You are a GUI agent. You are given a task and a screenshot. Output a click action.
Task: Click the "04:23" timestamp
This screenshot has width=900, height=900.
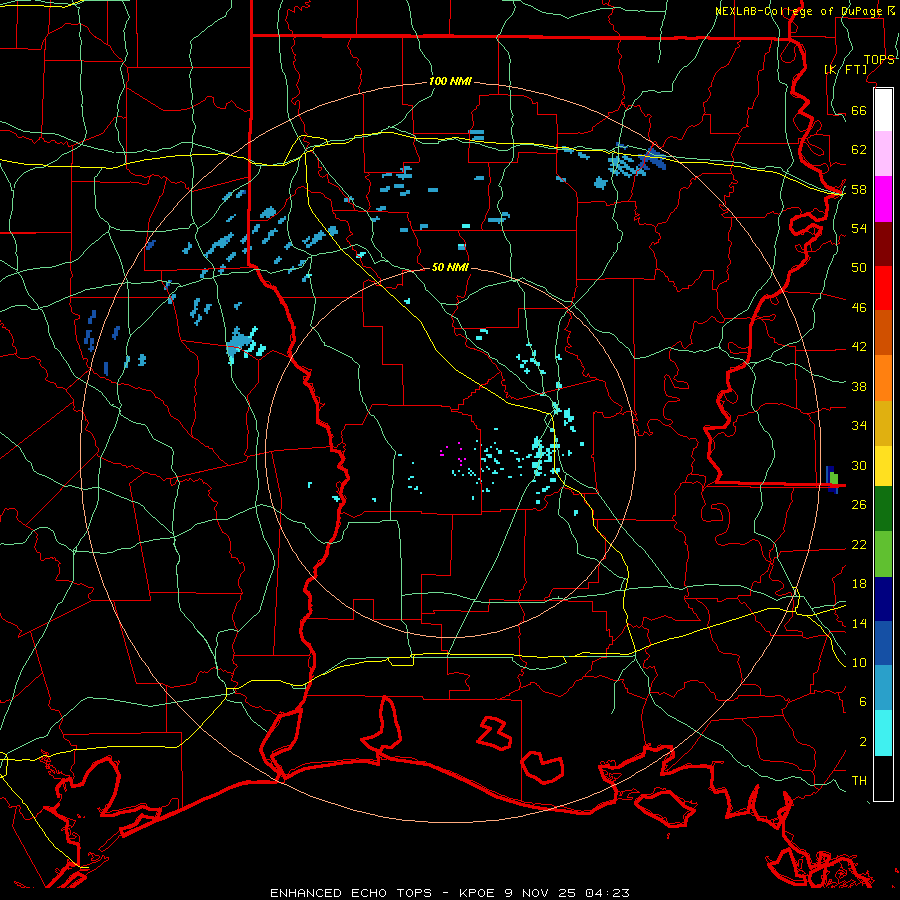[x=607, y=893]
